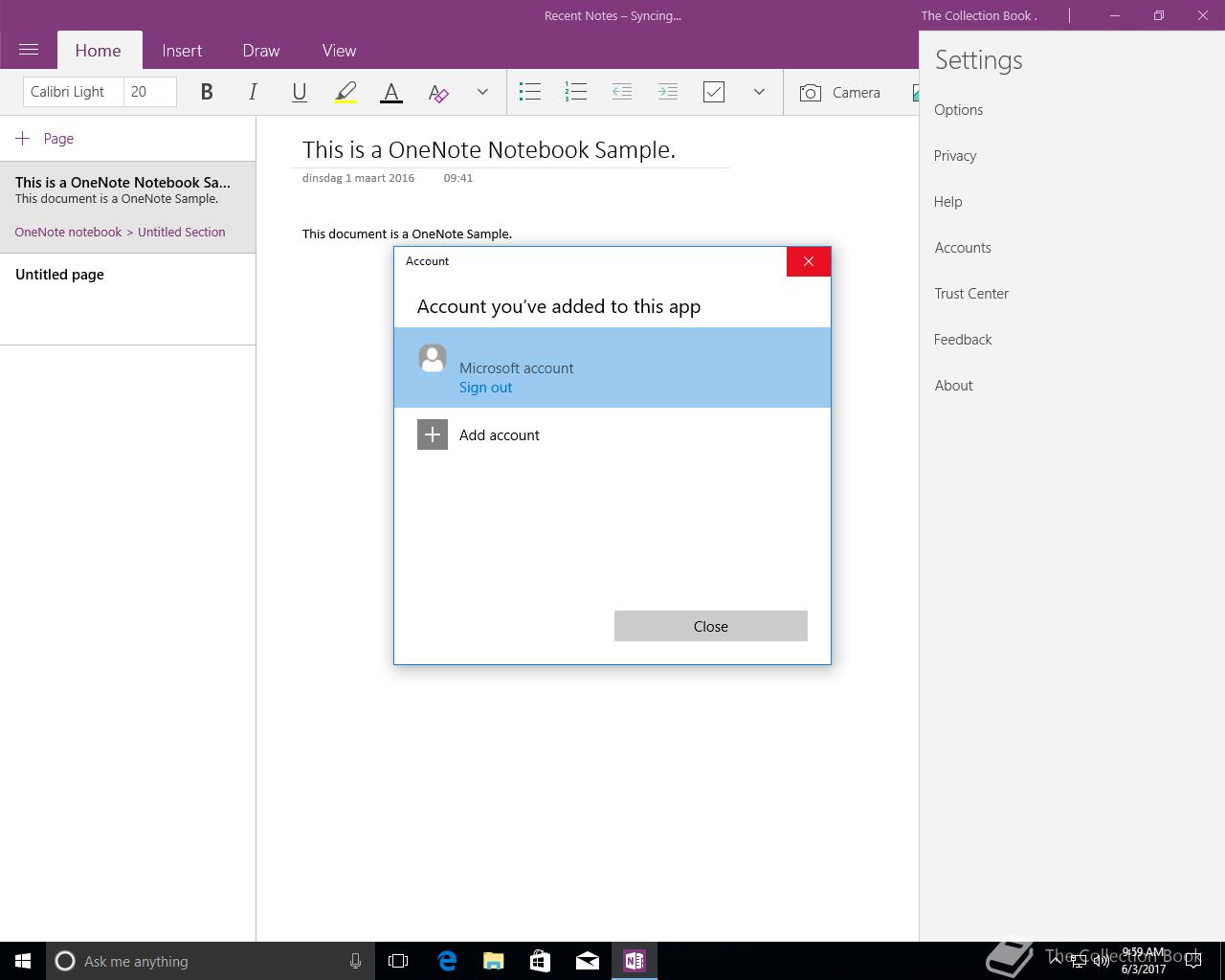Click Cortana search box

point(209,961)
